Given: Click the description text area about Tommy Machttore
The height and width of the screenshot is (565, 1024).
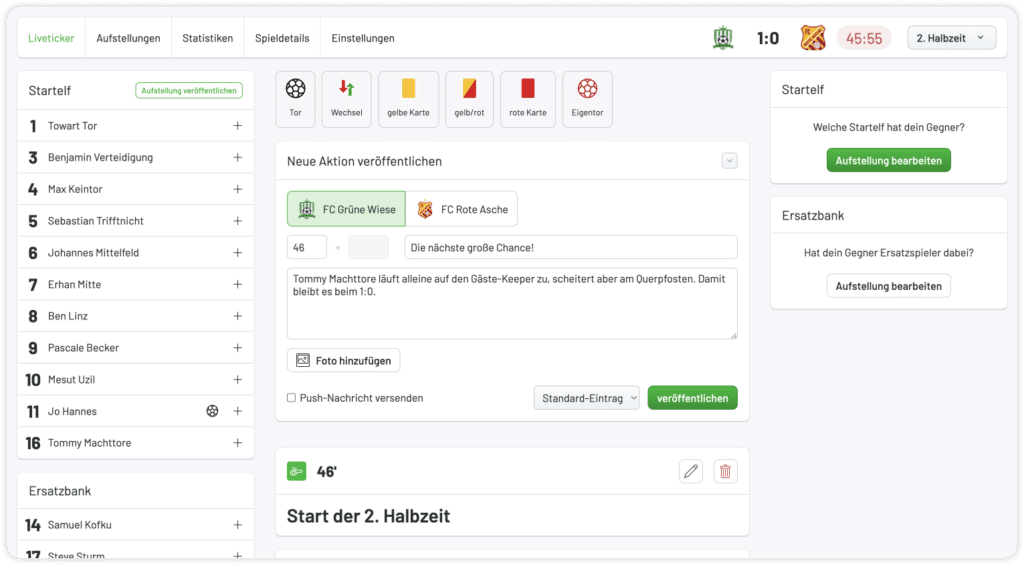Looking at the screenshot, I should pos(512,304).
